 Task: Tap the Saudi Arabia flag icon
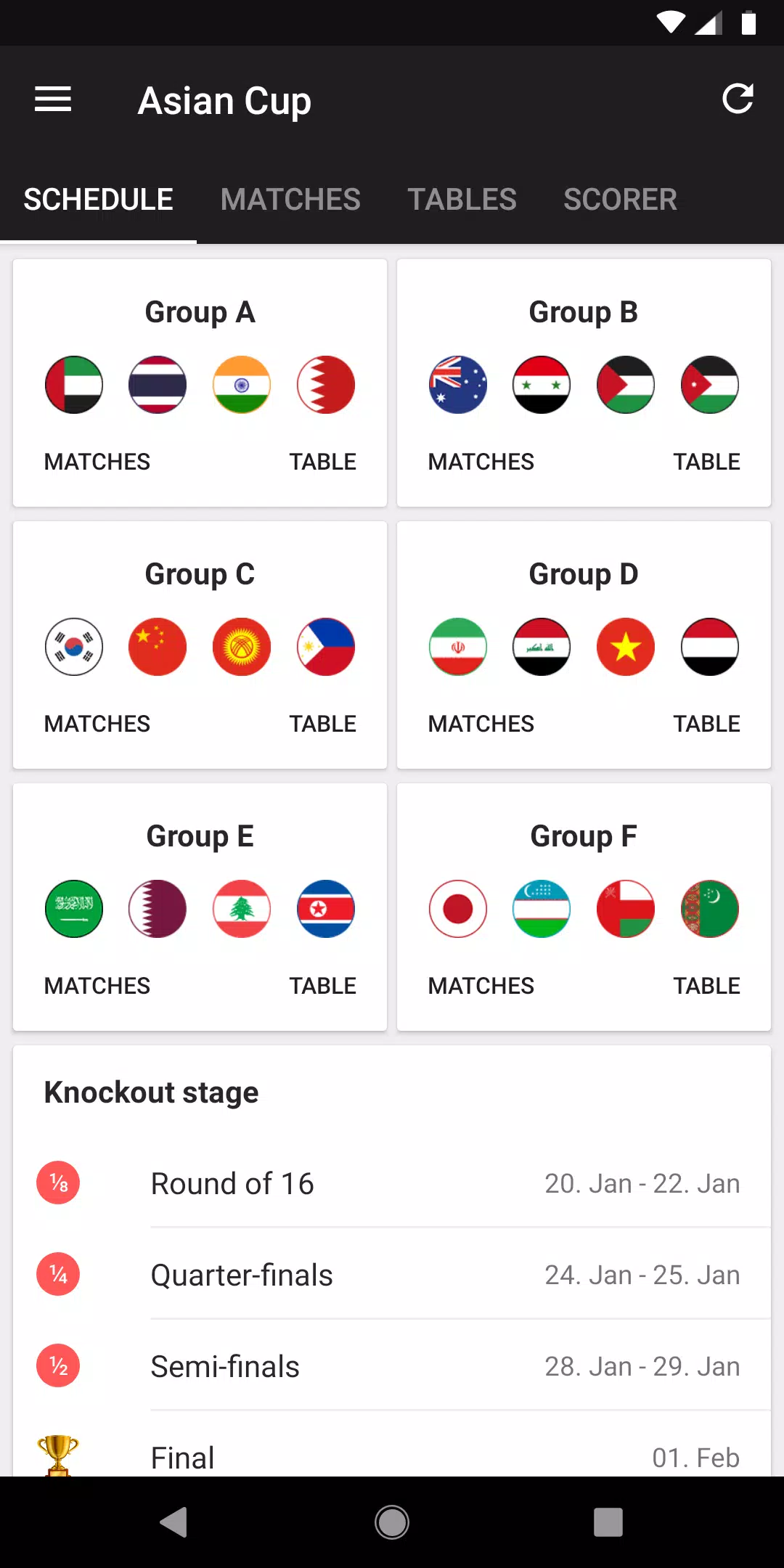tap(74, 909)
